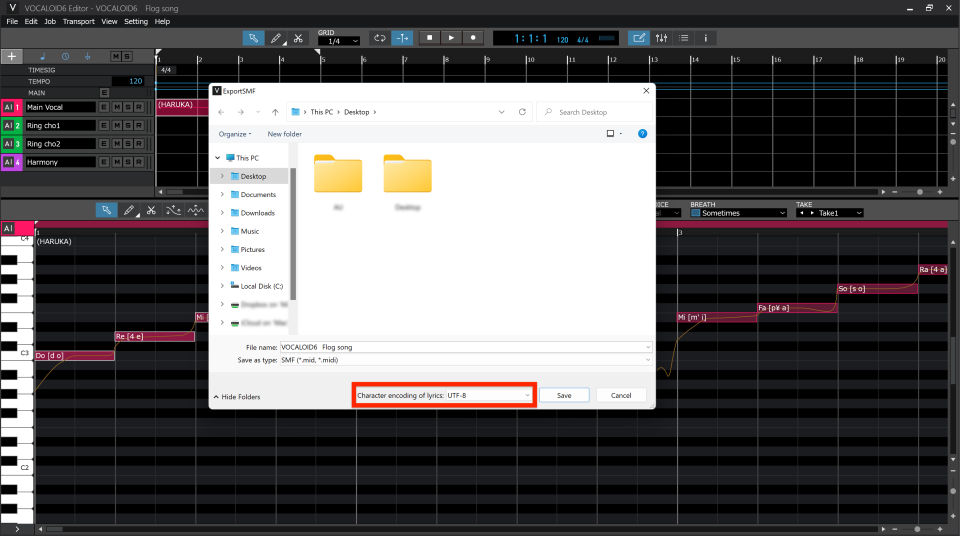Open character encoding UTF-8 dropdown
960x536 pixels.
coord(489,396)
